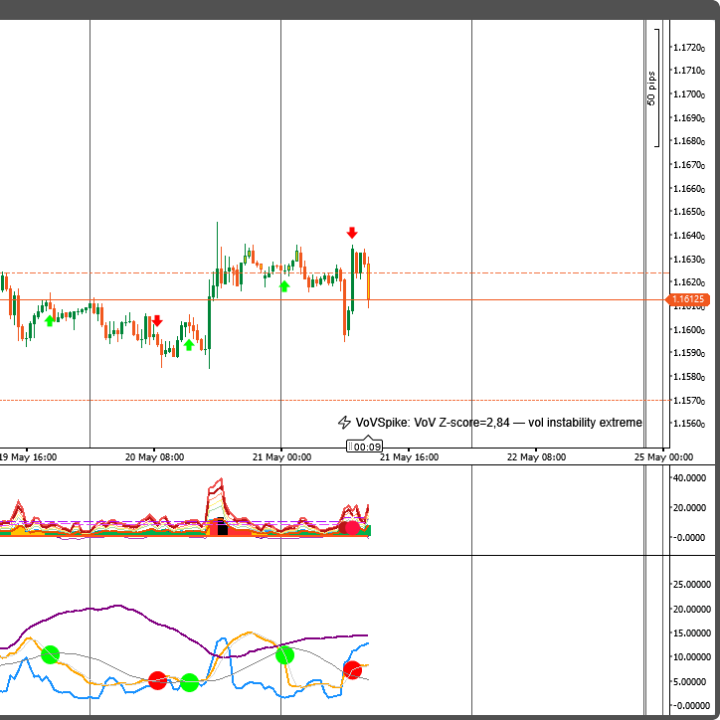Click the 15.00000 scale value in bottom panel
This screenshot has height=720, width=720.
click(692, 634)
